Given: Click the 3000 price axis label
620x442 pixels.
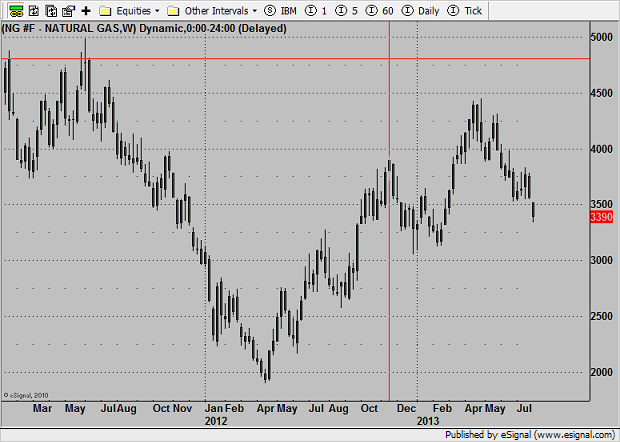Looking at the screenshot, I should 601,260.
